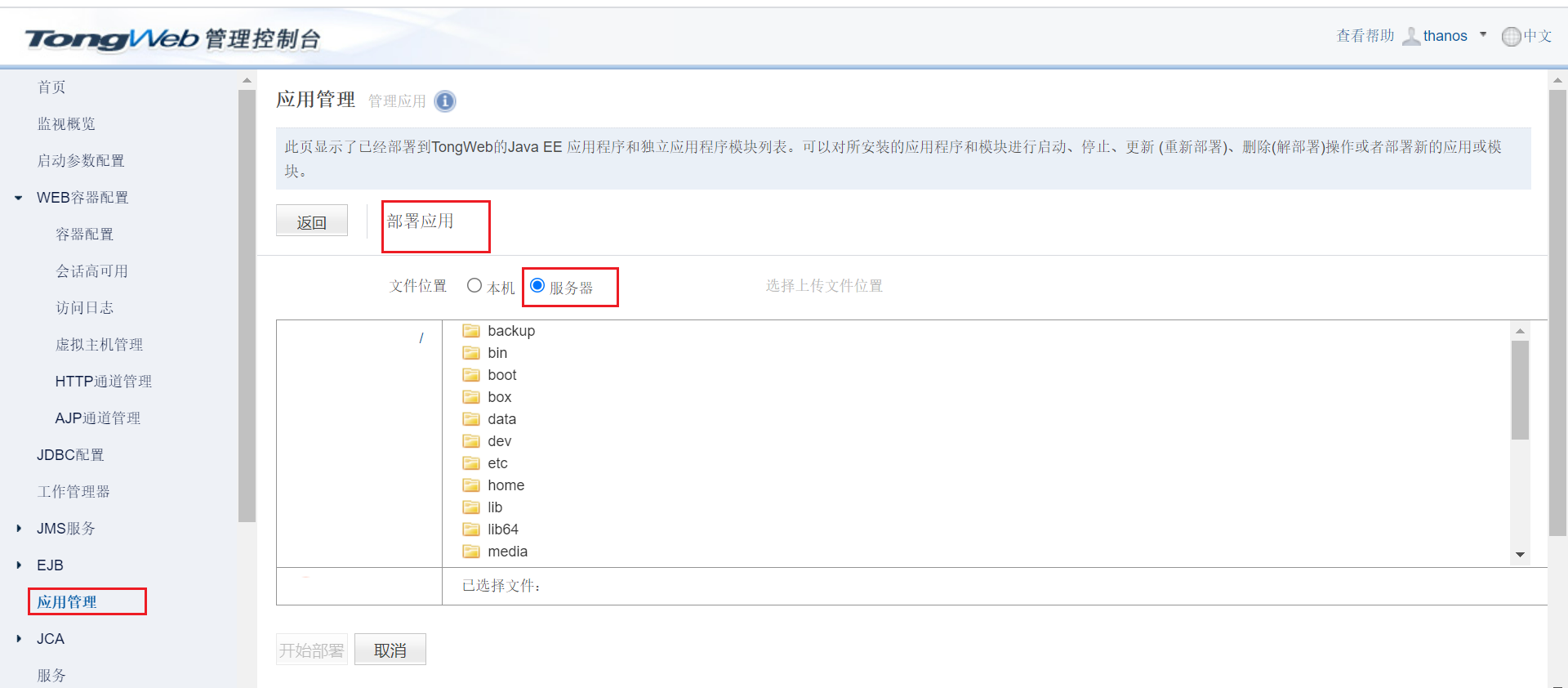Click the lib64 folder icon

click(x=471, y=529)
